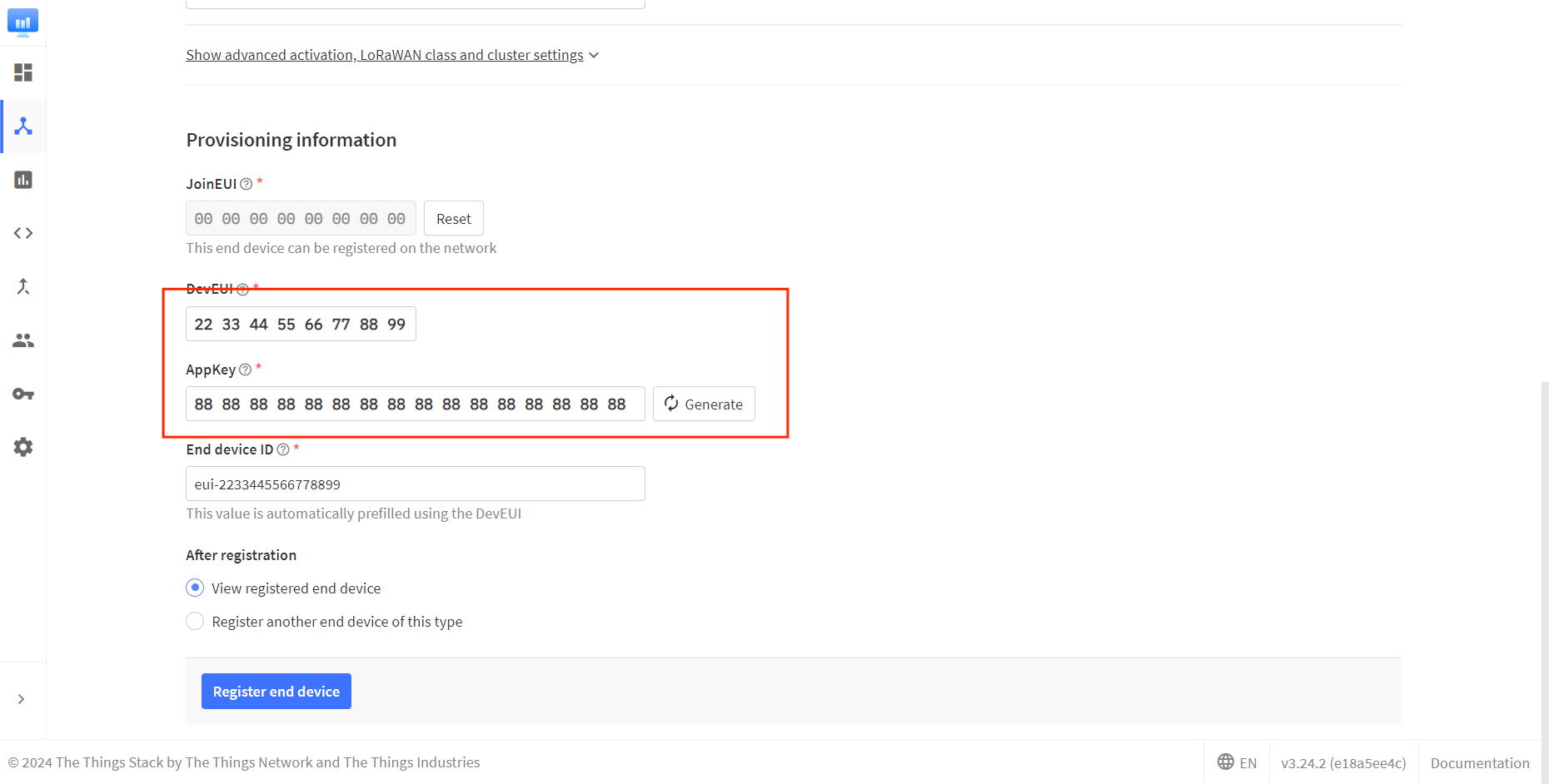This screenshot has width=1549, height=784.
Task: Expand the collapsed sidebar with arrow
Action: pos(22,699)
